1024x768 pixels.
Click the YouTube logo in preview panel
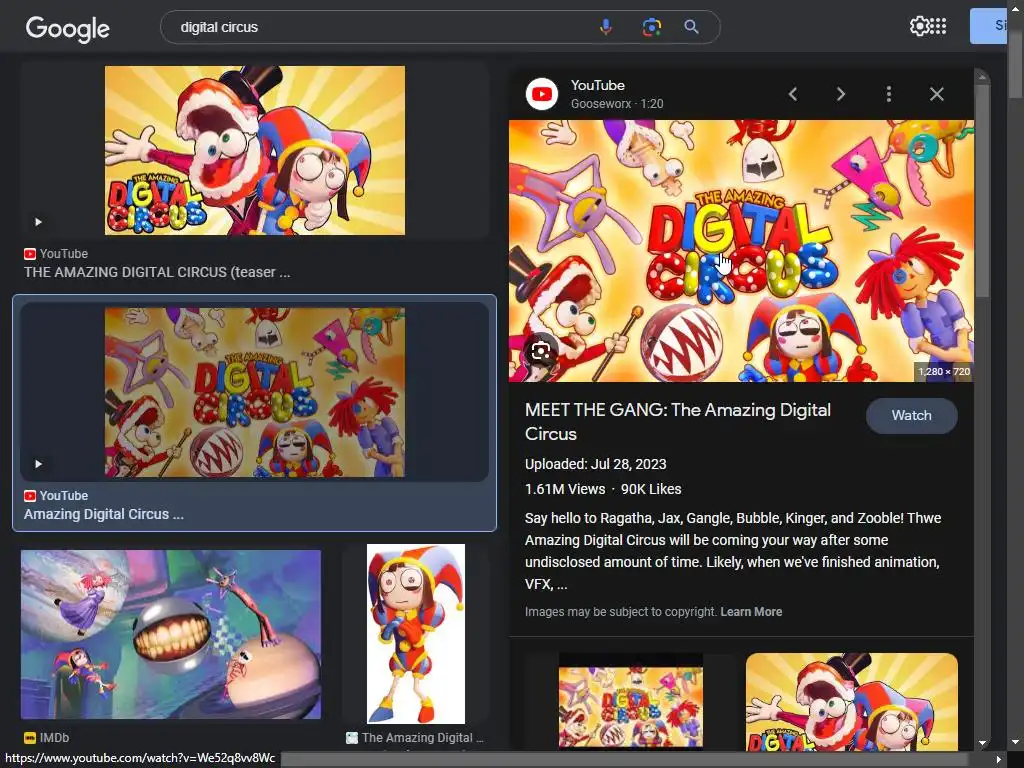point(541,94)
